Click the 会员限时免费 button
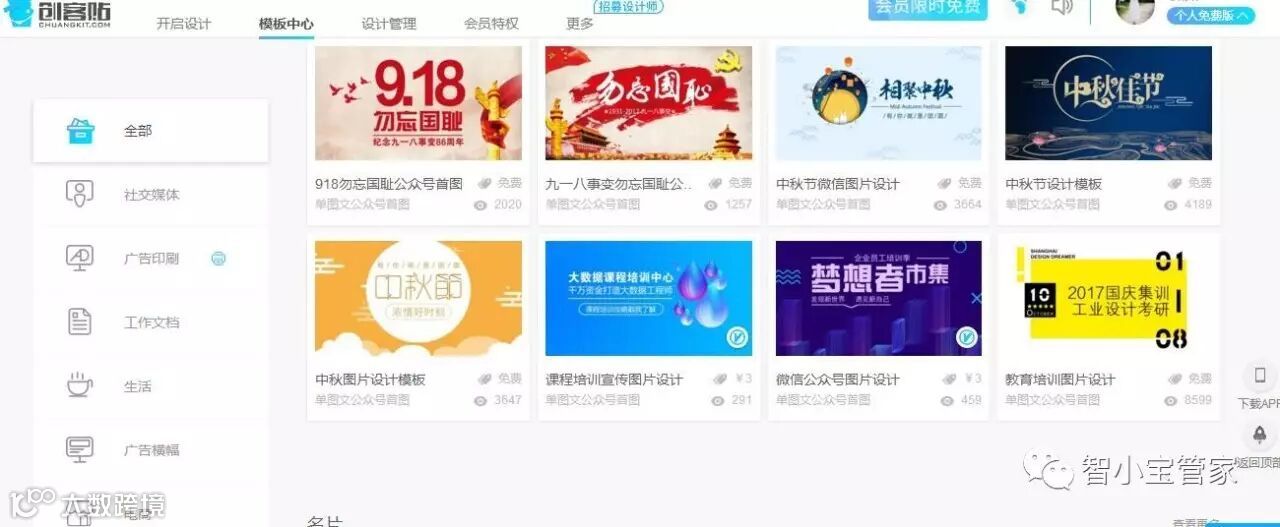 point(928,8)
